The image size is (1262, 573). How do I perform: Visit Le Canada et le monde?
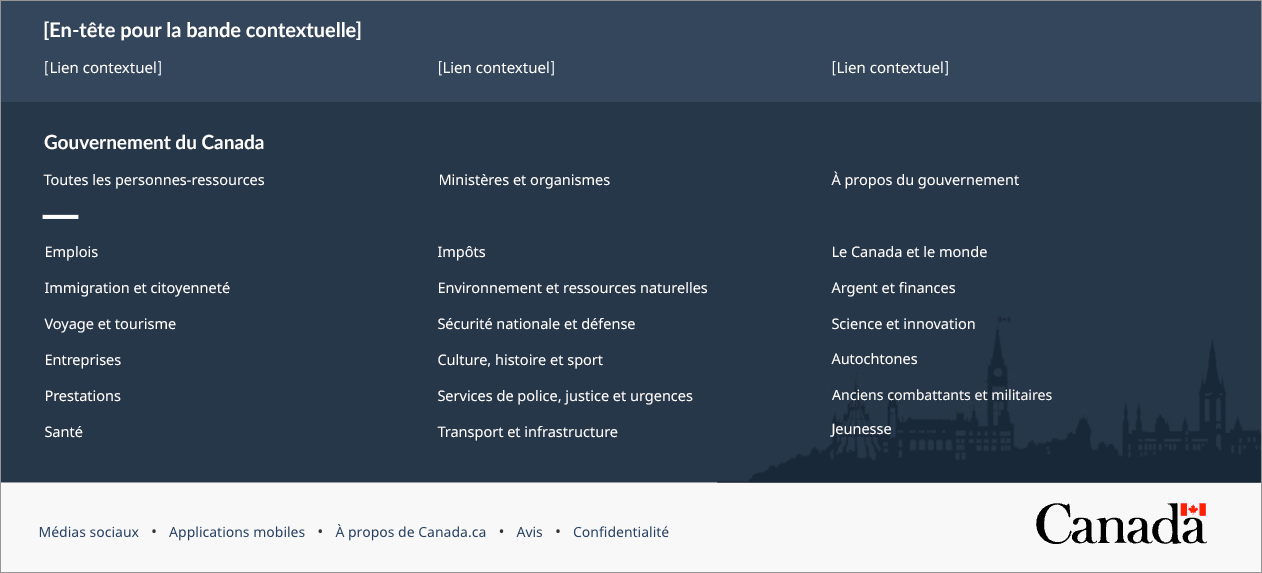tap(909, 252)
